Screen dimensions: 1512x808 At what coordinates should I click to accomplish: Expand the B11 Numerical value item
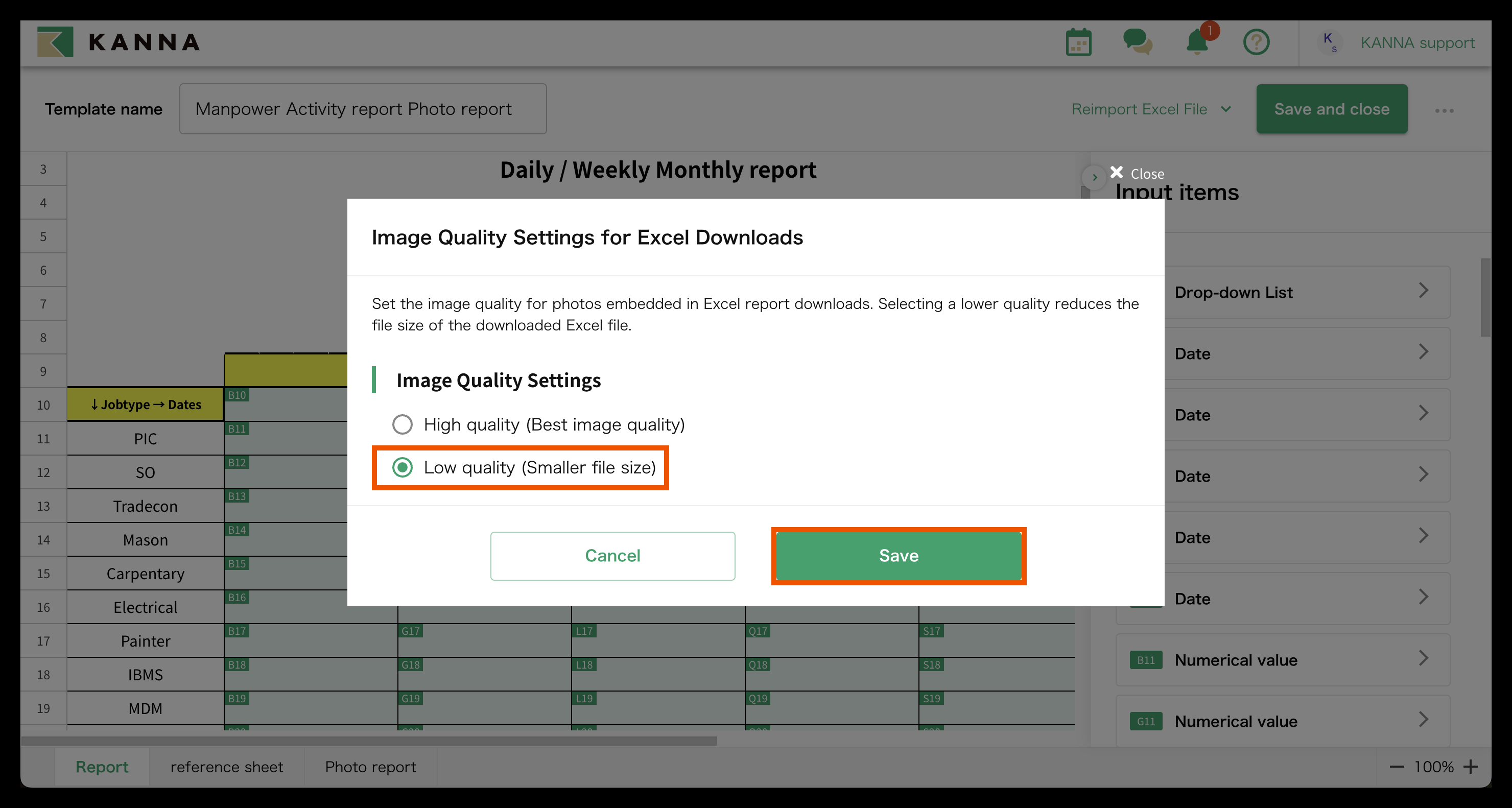pos(1283,660)
